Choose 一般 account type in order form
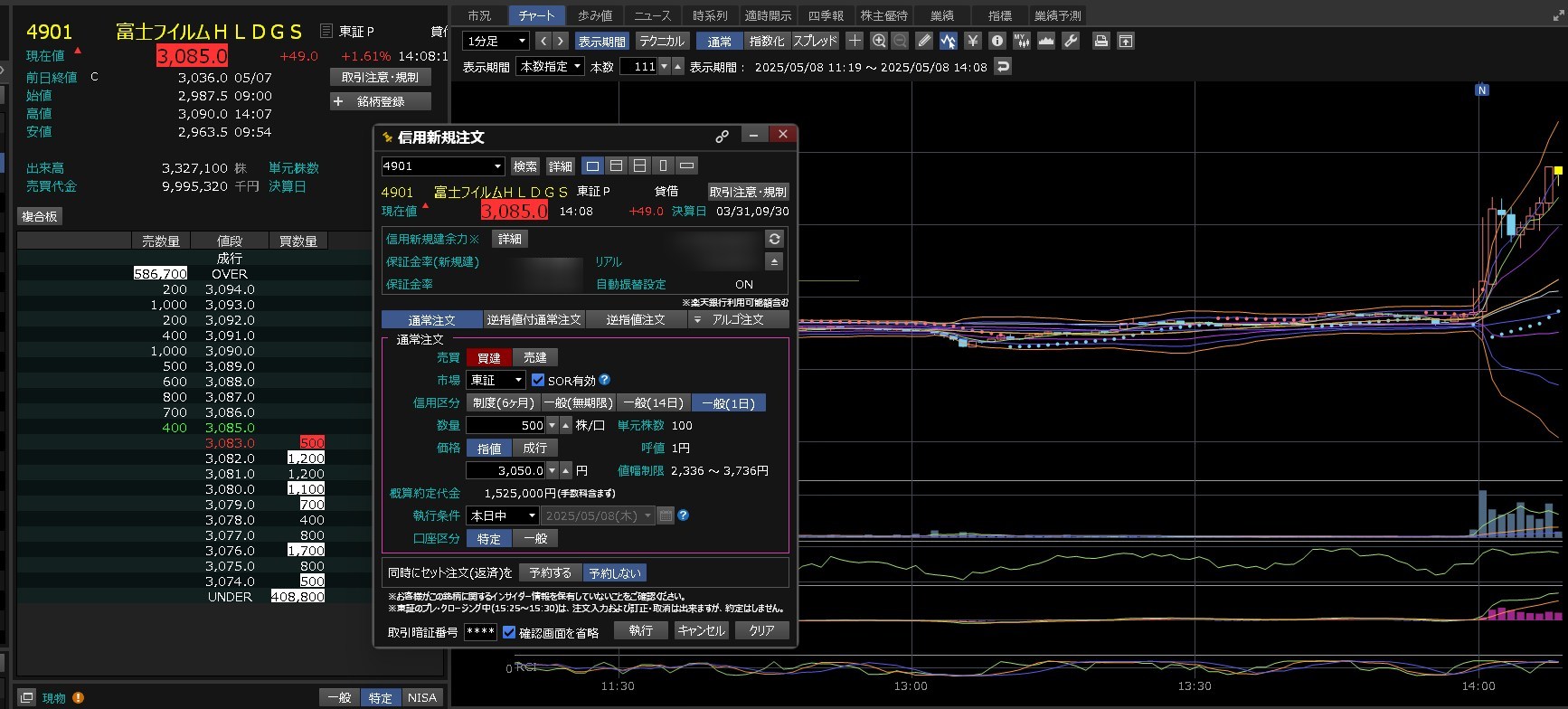This screenshot has width=1568, height=709. point(535,538)
